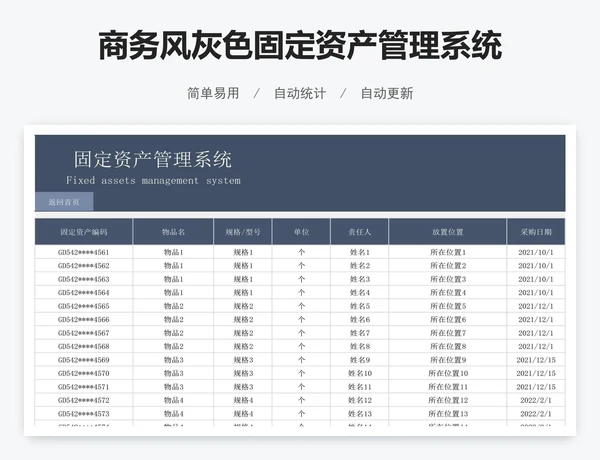The width and height of the screenshot is (600, 460).
Task: Select the 姓名6 cell
Action: [360, 320]
